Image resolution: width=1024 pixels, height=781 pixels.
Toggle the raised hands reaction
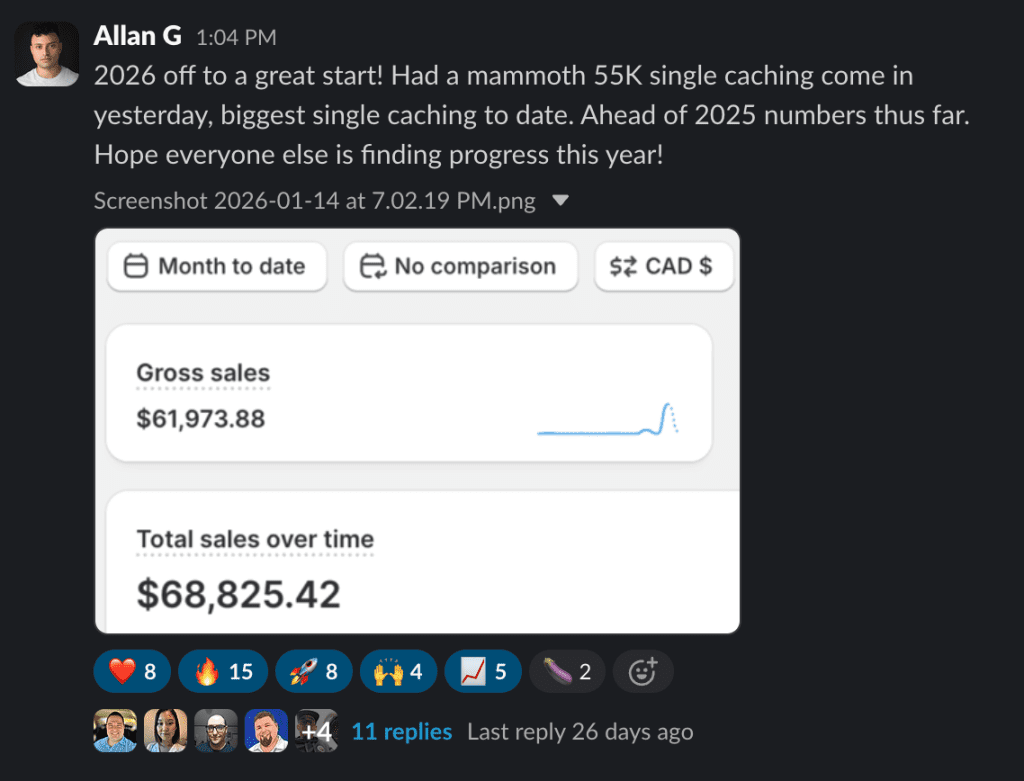[398, 671]
